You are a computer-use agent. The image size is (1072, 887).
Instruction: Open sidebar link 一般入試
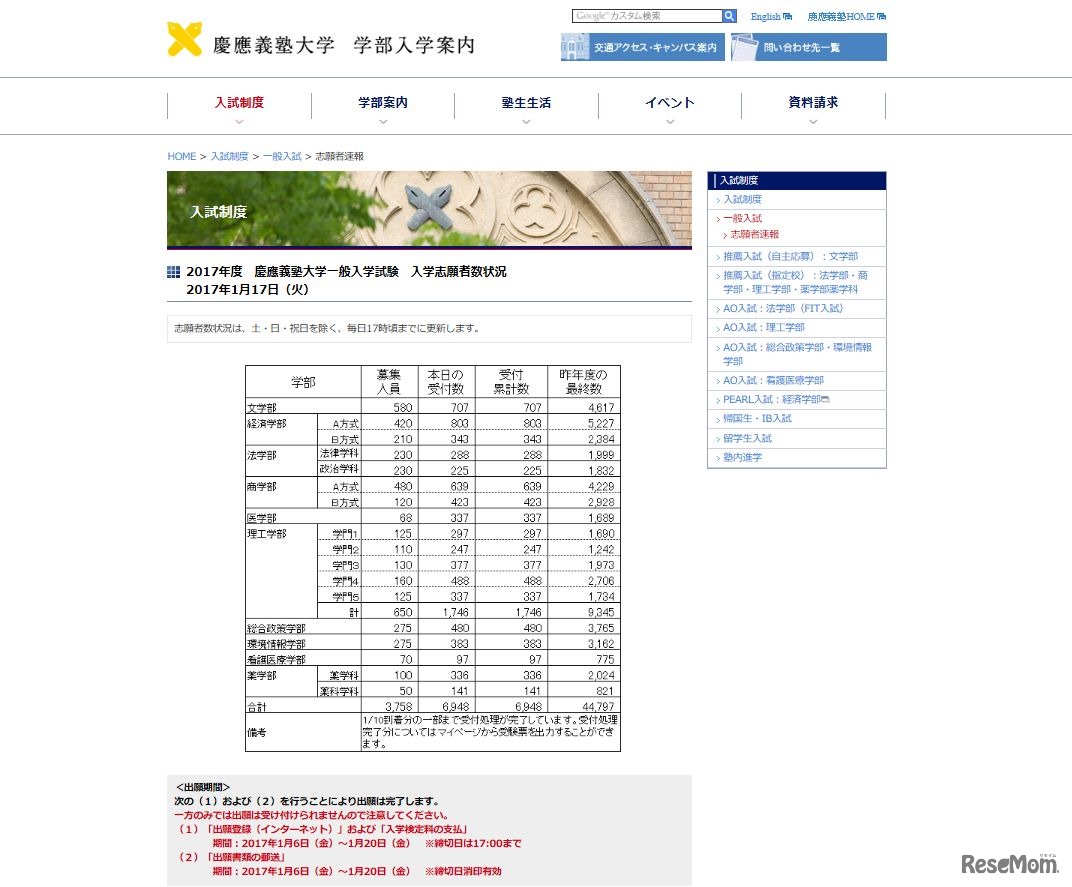click(x=742, y=219)
